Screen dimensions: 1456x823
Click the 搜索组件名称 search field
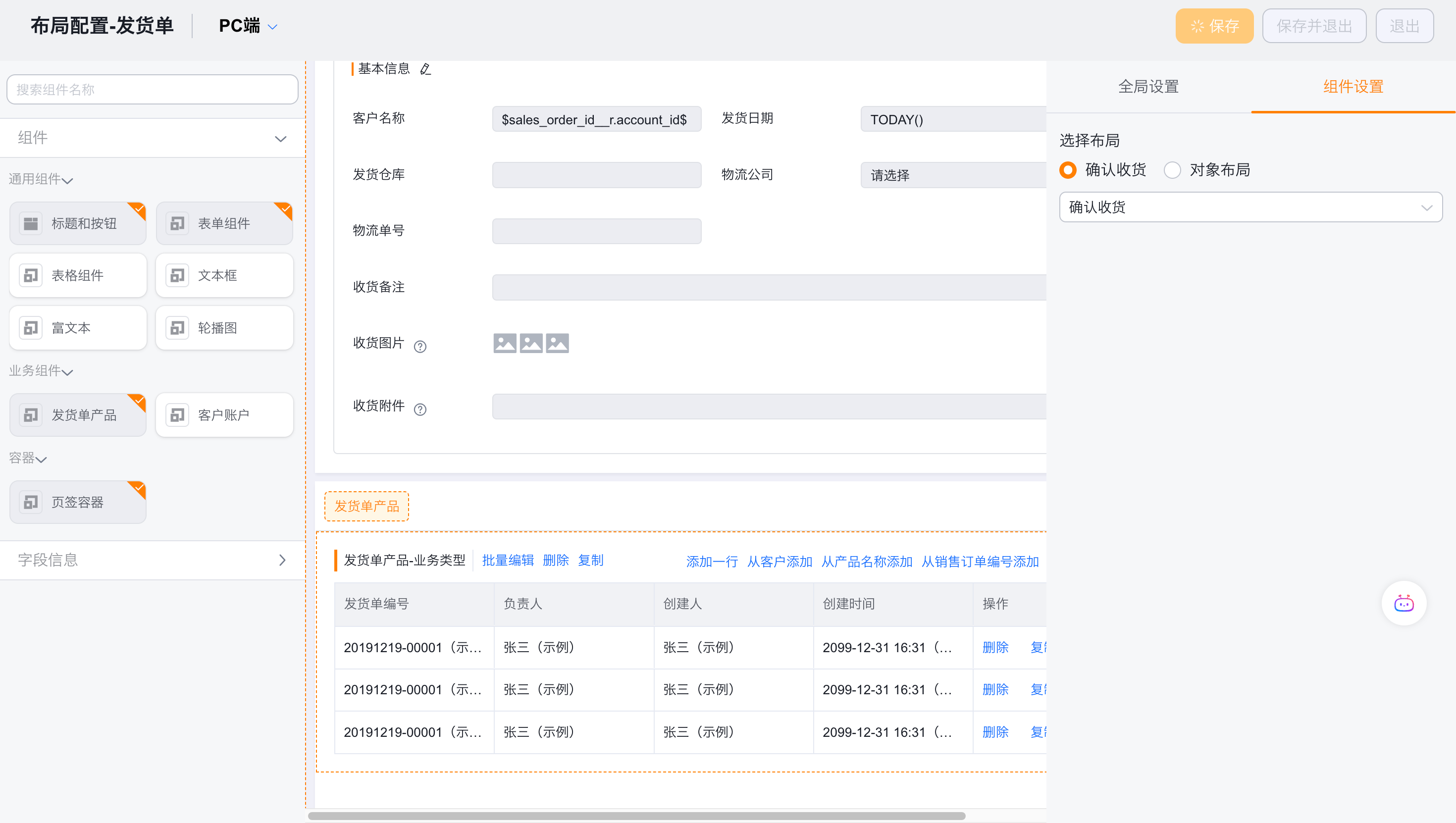tap(153, 89)
